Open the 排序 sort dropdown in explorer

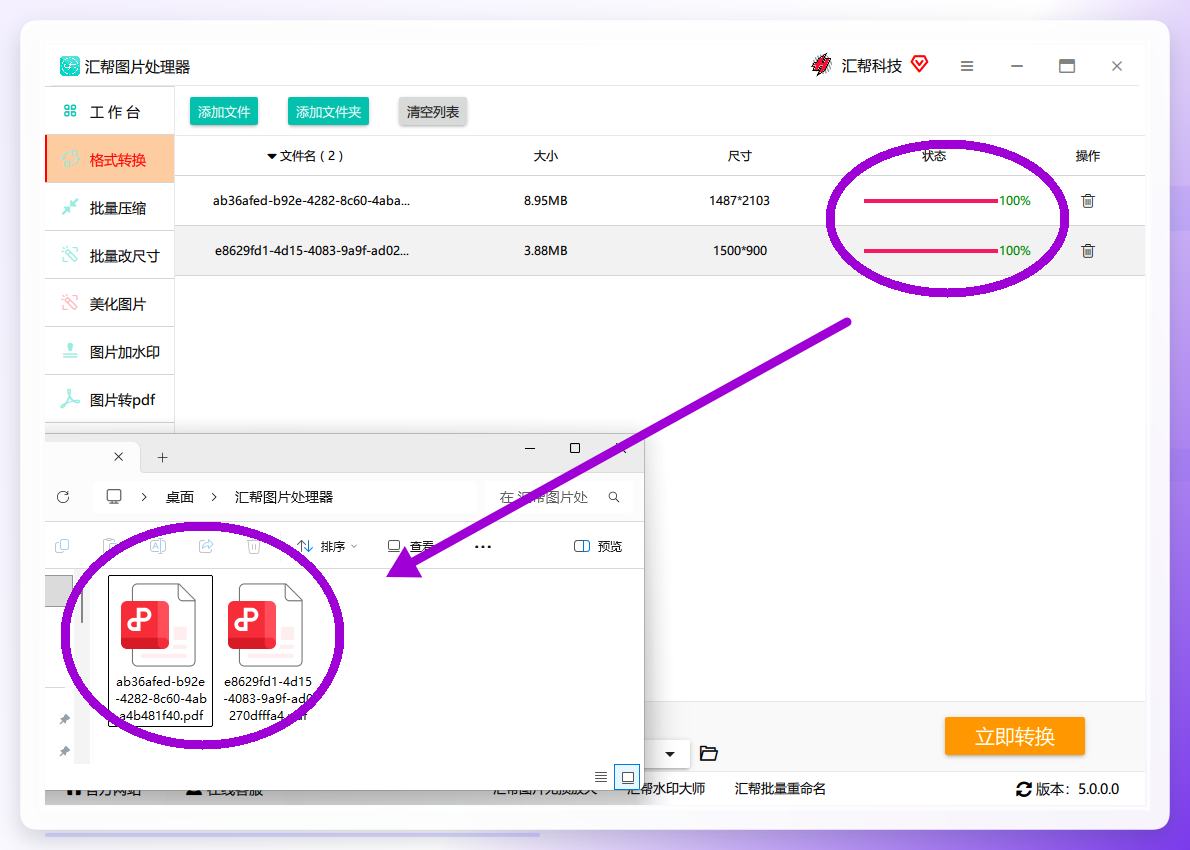coord(327,546)
